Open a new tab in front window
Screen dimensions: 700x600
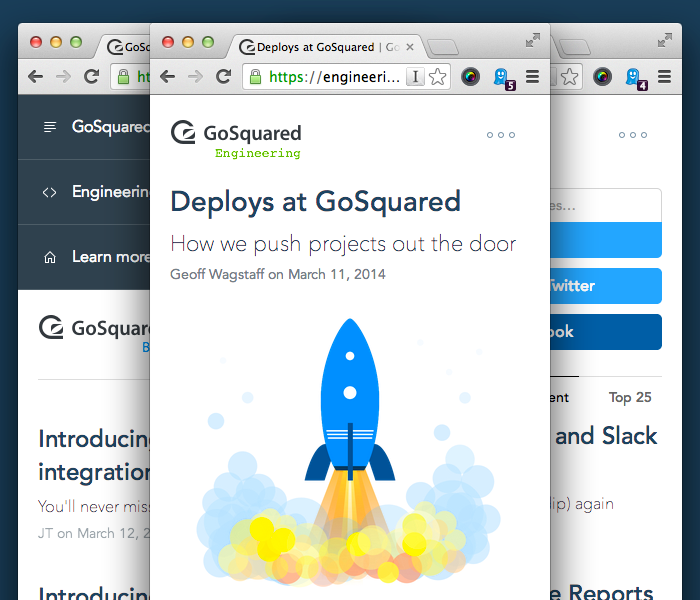coord(442,47)
